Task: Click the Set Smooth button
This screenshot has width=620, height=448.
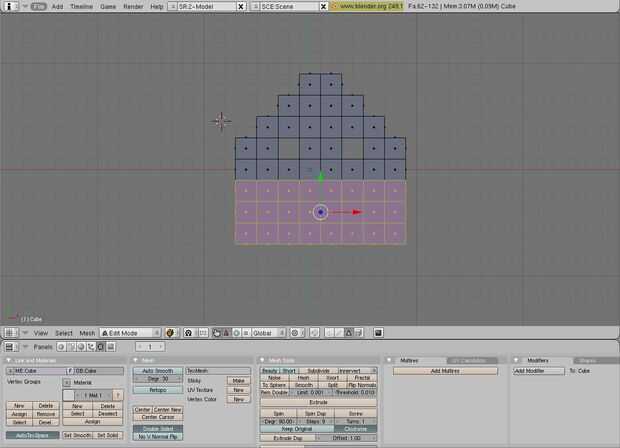Action: tap(78, 435)
